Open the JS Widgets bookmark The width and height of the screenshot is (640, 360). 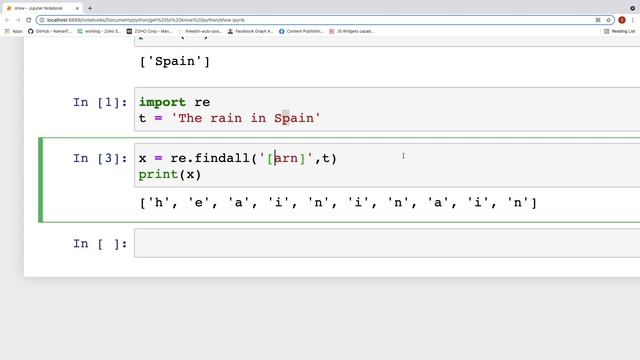coord(351,31)
